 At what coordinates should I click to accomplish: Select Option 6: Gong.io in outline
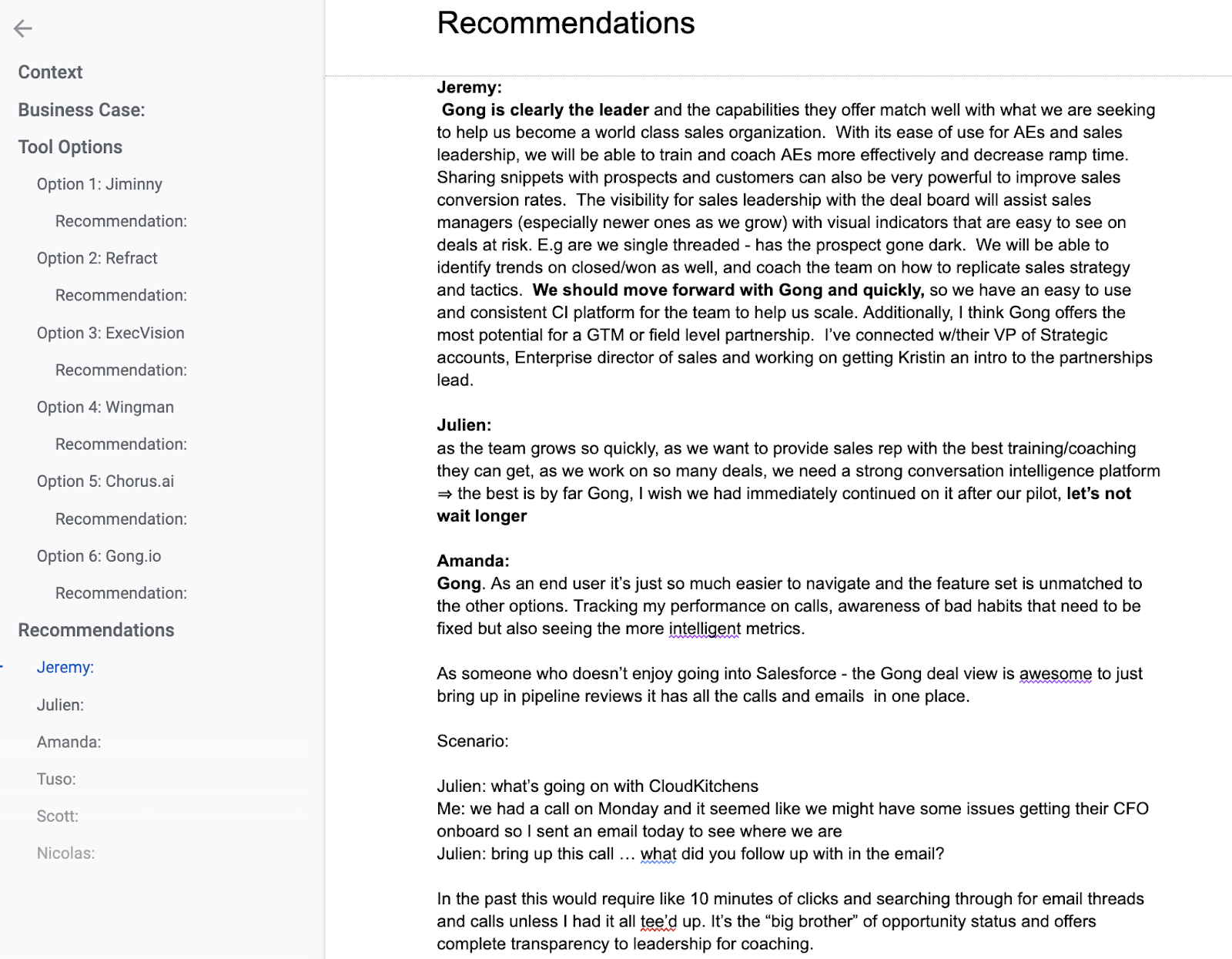tap(99, 556)
